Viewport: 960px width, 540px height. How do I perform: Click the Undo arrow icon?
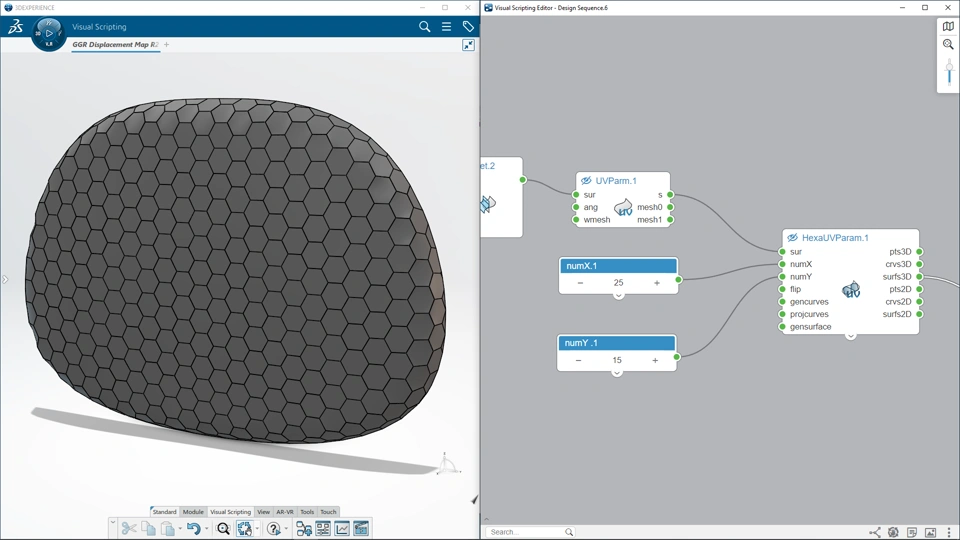tap(193, 528)
